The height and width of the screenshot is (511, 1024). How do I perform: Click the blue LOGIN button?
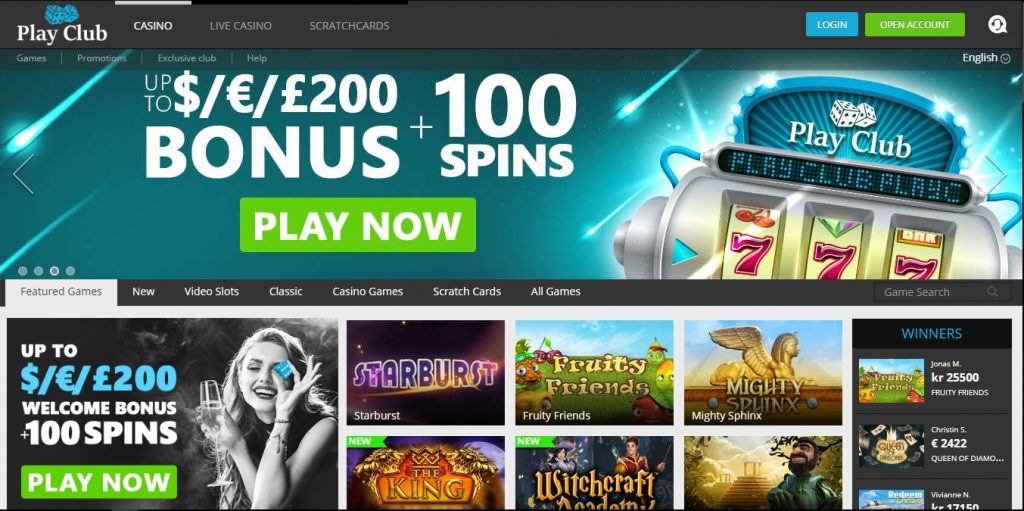point(832,24)
